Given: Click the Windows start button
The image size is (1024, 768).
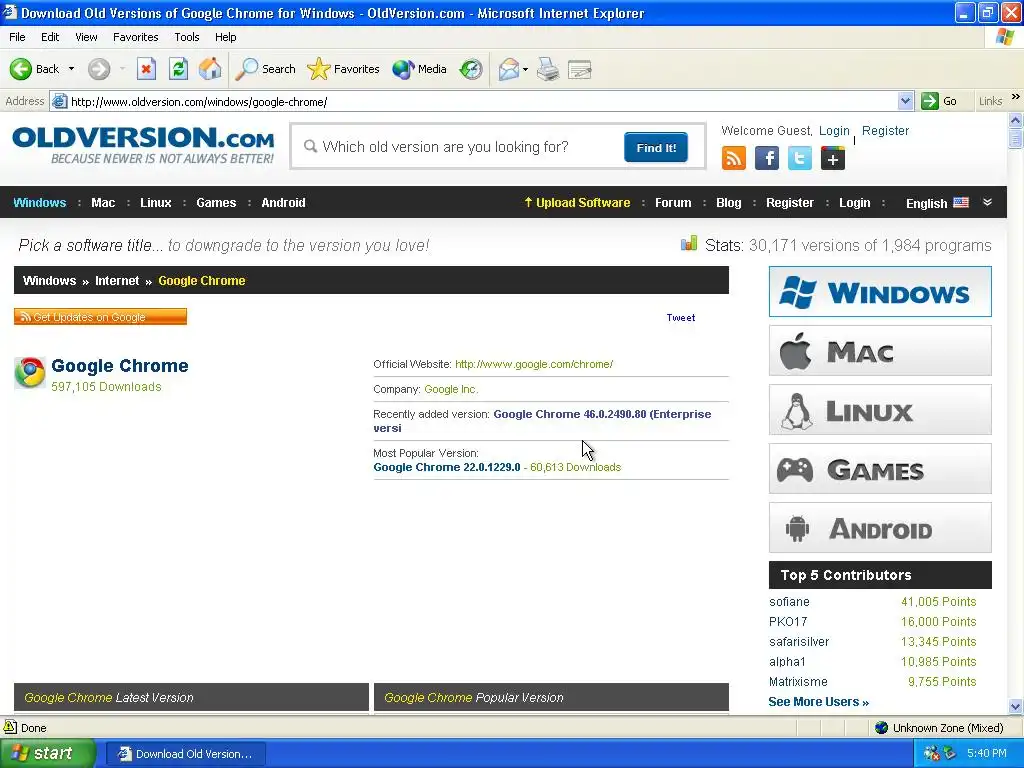Looking at the screenshot, I should tap(47, 753).
